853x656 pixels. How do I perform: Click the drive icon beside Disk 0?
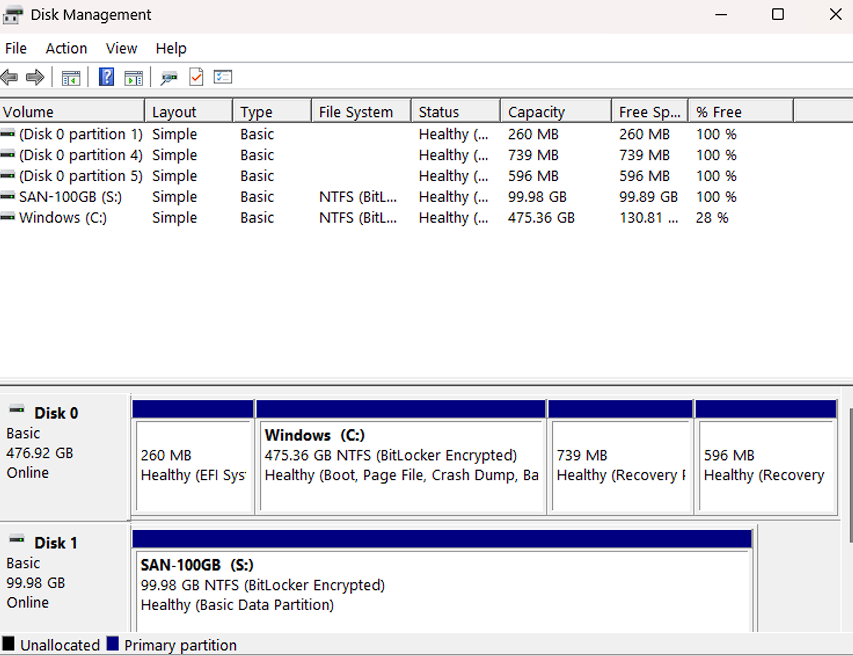coord(15,411)
